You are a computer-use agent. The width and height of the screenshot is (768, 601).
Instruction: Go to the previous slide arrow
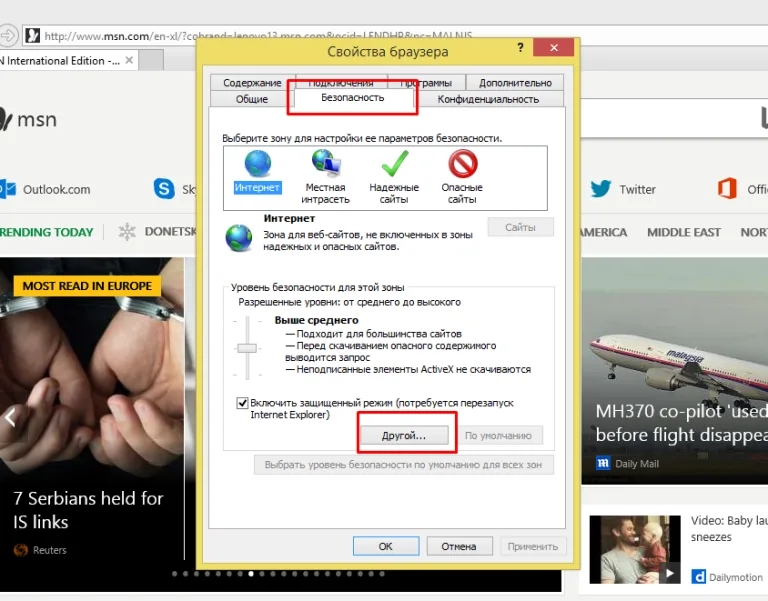coord(10,418)
